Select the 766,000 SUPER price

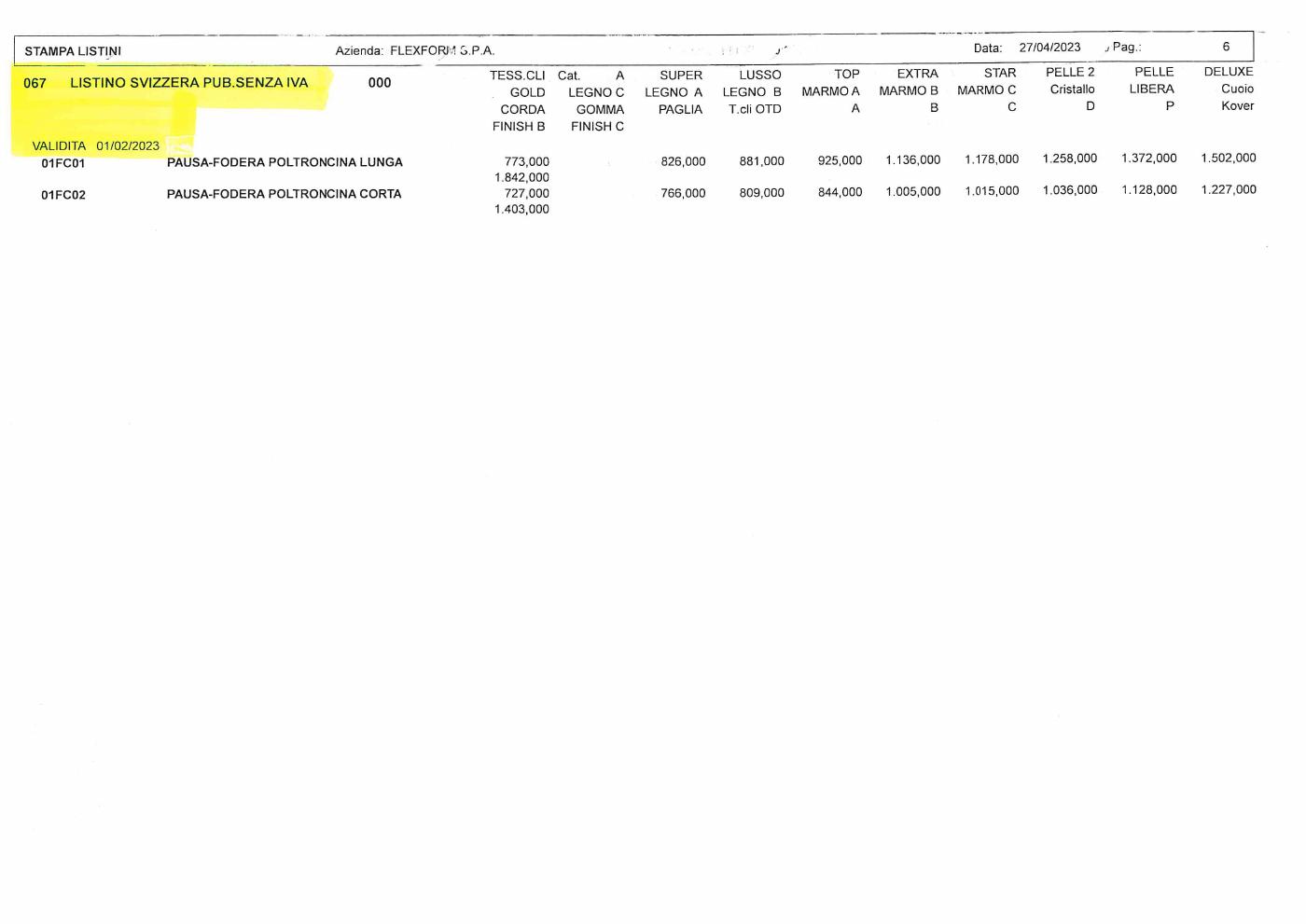pos(683,193)
